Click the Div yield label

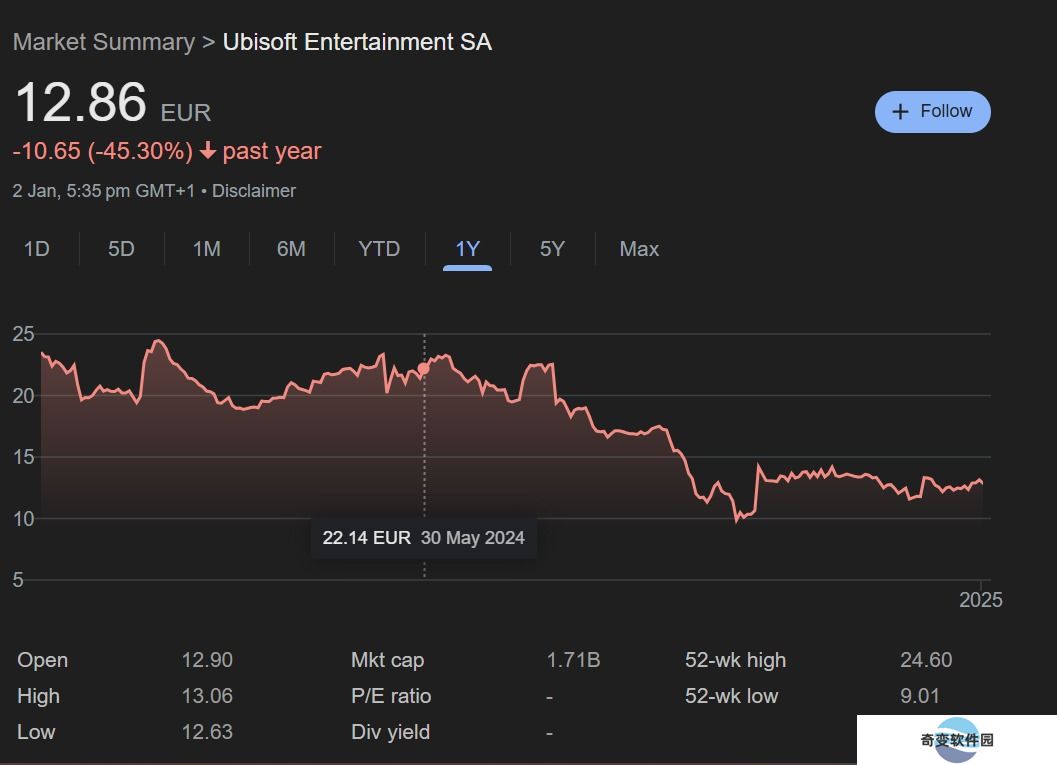pyautogui.click(x=390, y=732)
